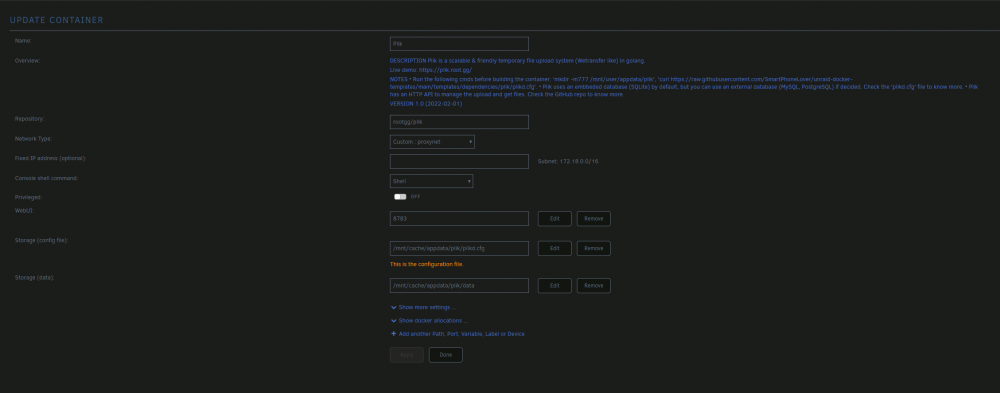Screen dimensions: 1000x393
Task: Edit the Storage config file path
Action: point(554,248)
